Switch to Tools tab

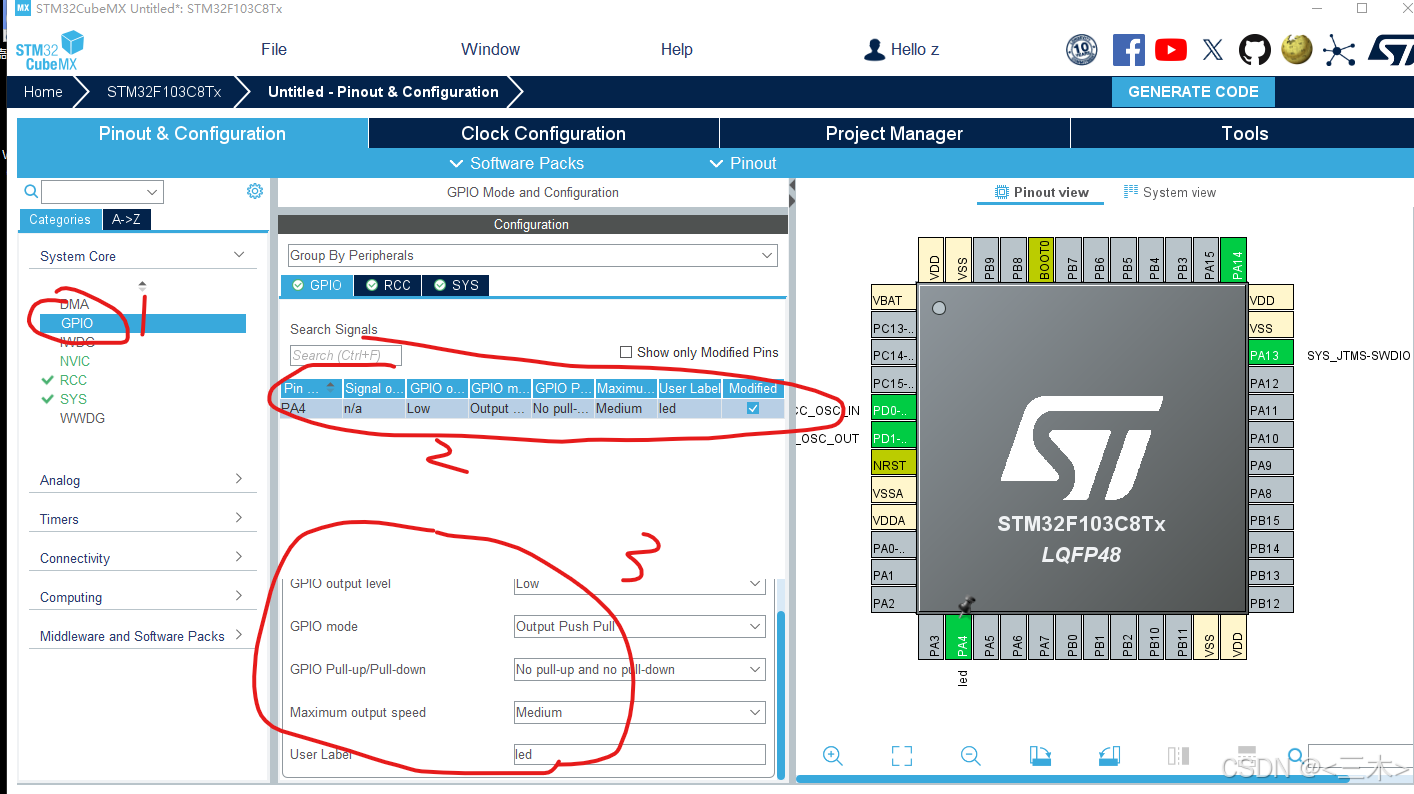pyautogui.click(x=1244, y=134)
